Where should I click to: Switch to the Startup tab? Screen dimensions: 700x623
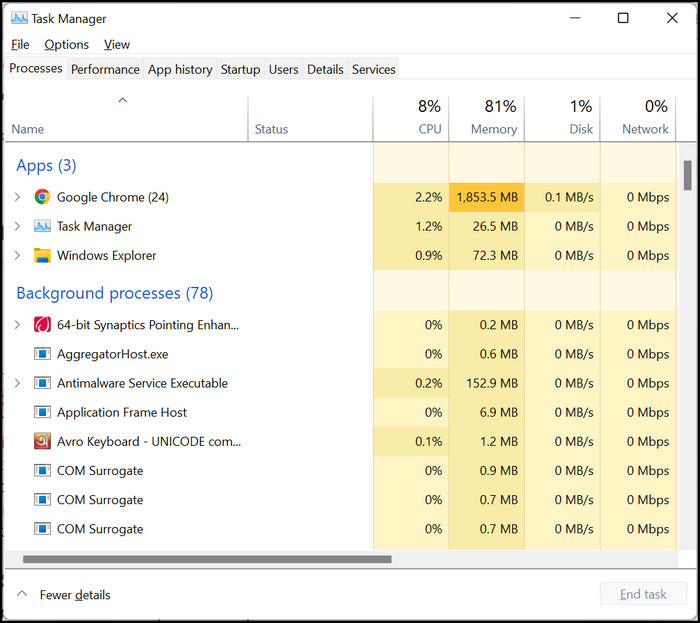click(241, 69)
